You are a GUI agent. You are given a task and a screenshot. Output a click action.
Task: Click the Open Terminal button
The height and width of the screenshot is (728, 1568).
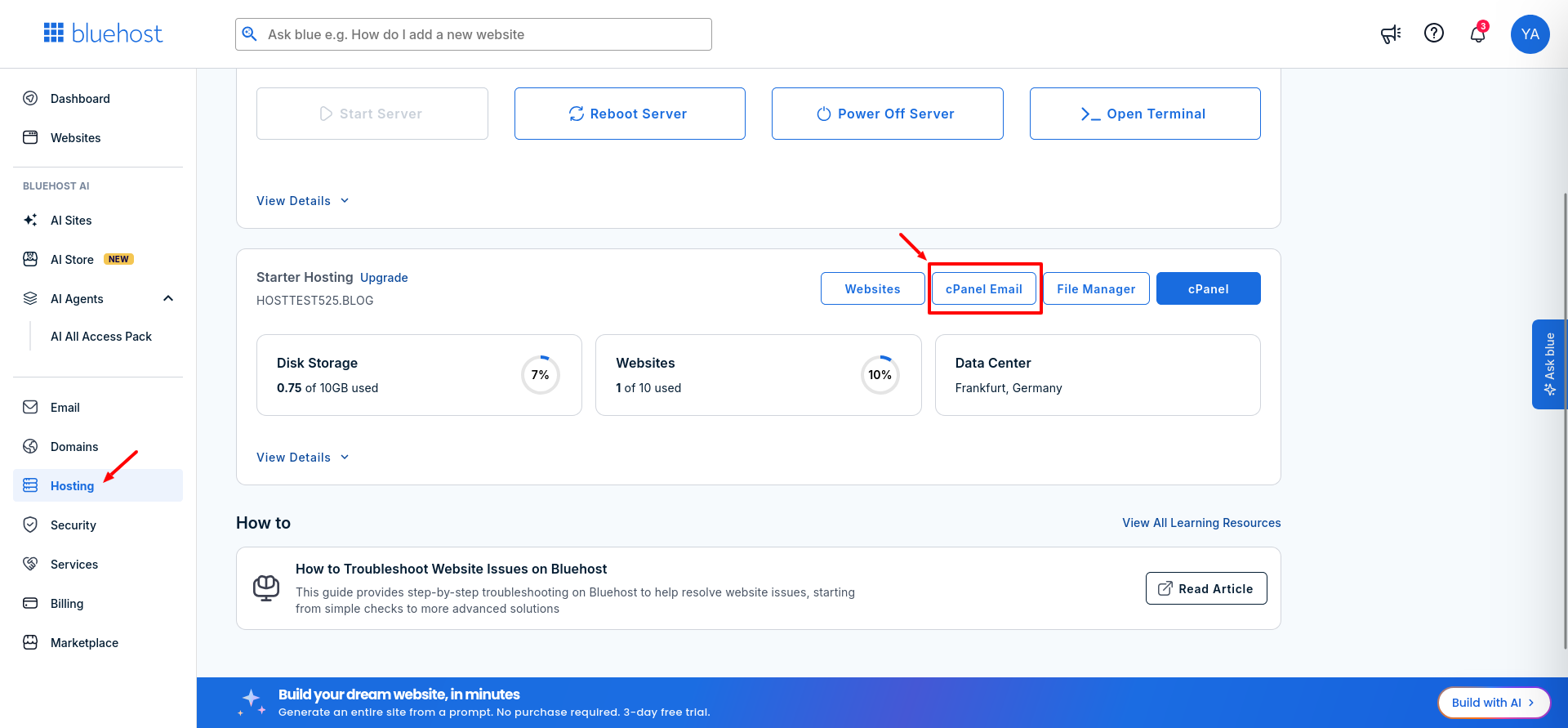point(1145,114)
